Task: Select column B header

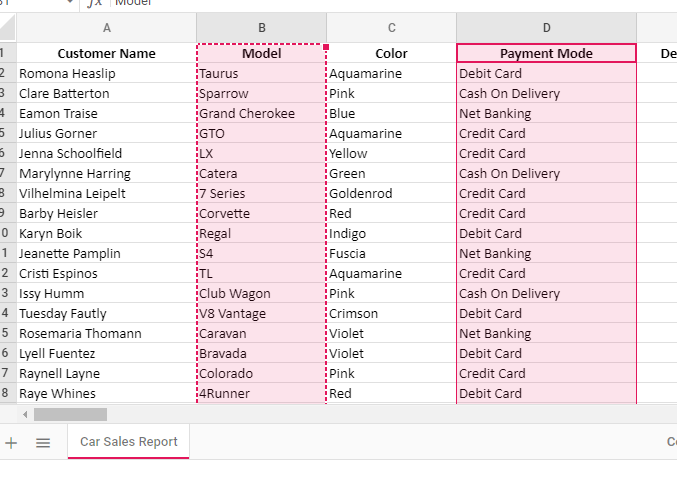Action: 262,28
